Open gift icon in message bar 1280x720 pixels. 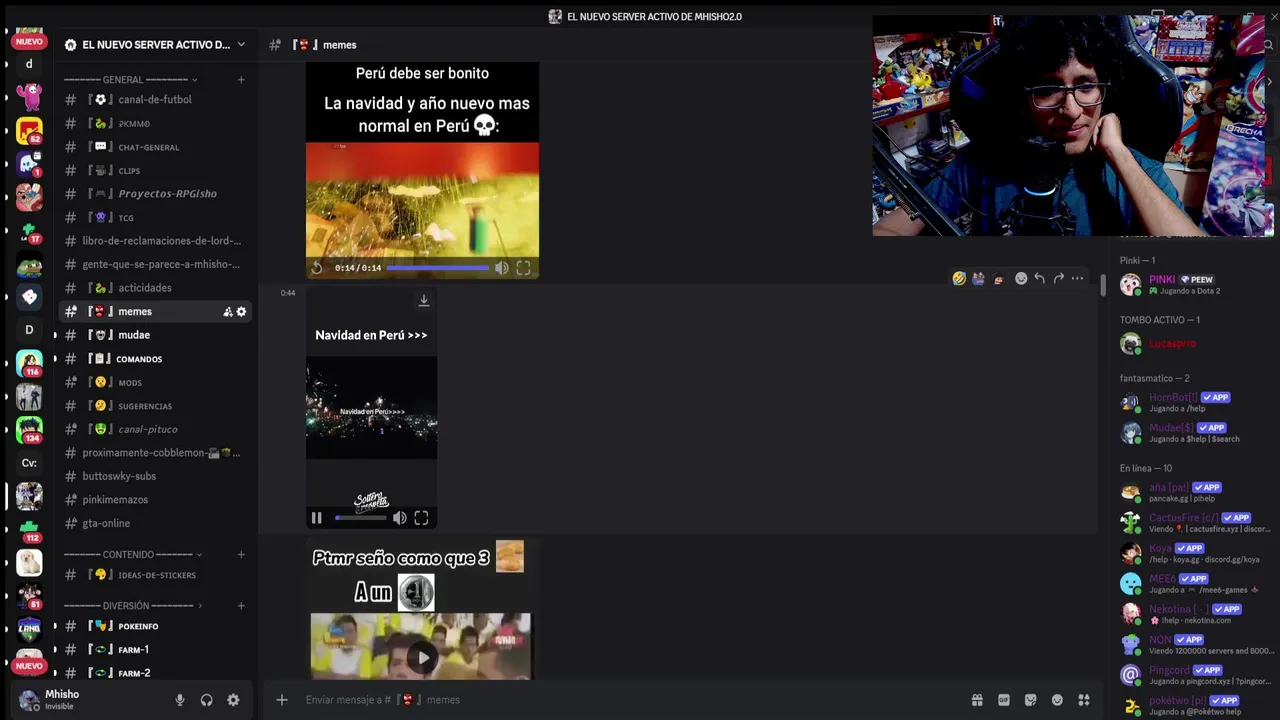977,700
